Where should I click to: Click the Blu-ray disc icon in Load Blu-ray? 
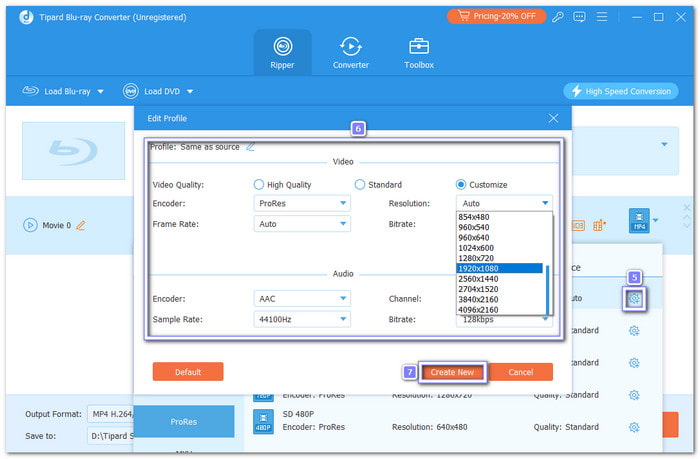click(30, 91)
